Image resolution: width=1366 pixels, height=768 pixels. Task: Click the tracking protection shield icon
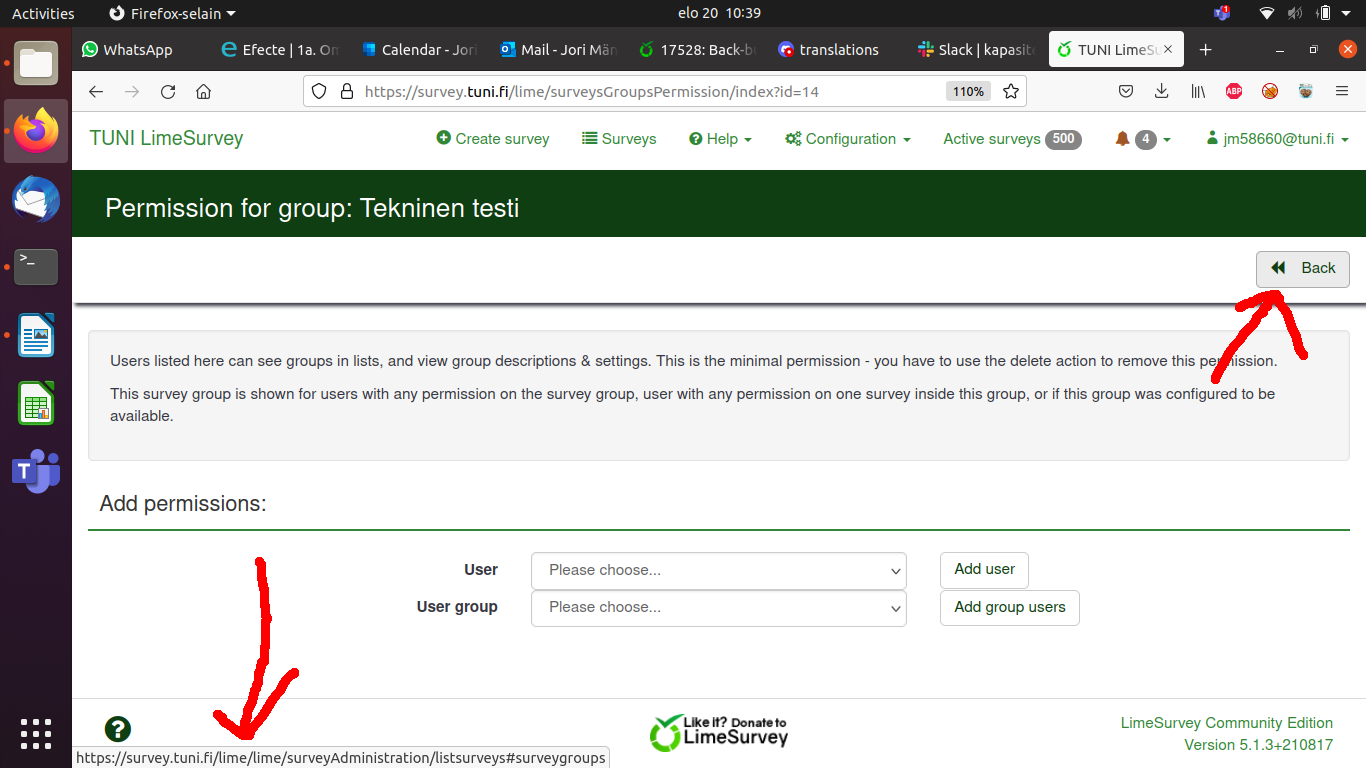click(x=319, y=91)
